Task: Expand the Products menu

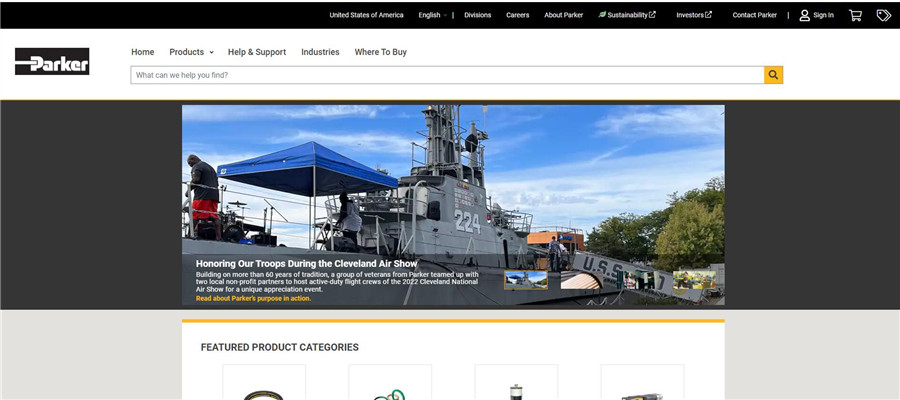Action: tap(191, 52)
